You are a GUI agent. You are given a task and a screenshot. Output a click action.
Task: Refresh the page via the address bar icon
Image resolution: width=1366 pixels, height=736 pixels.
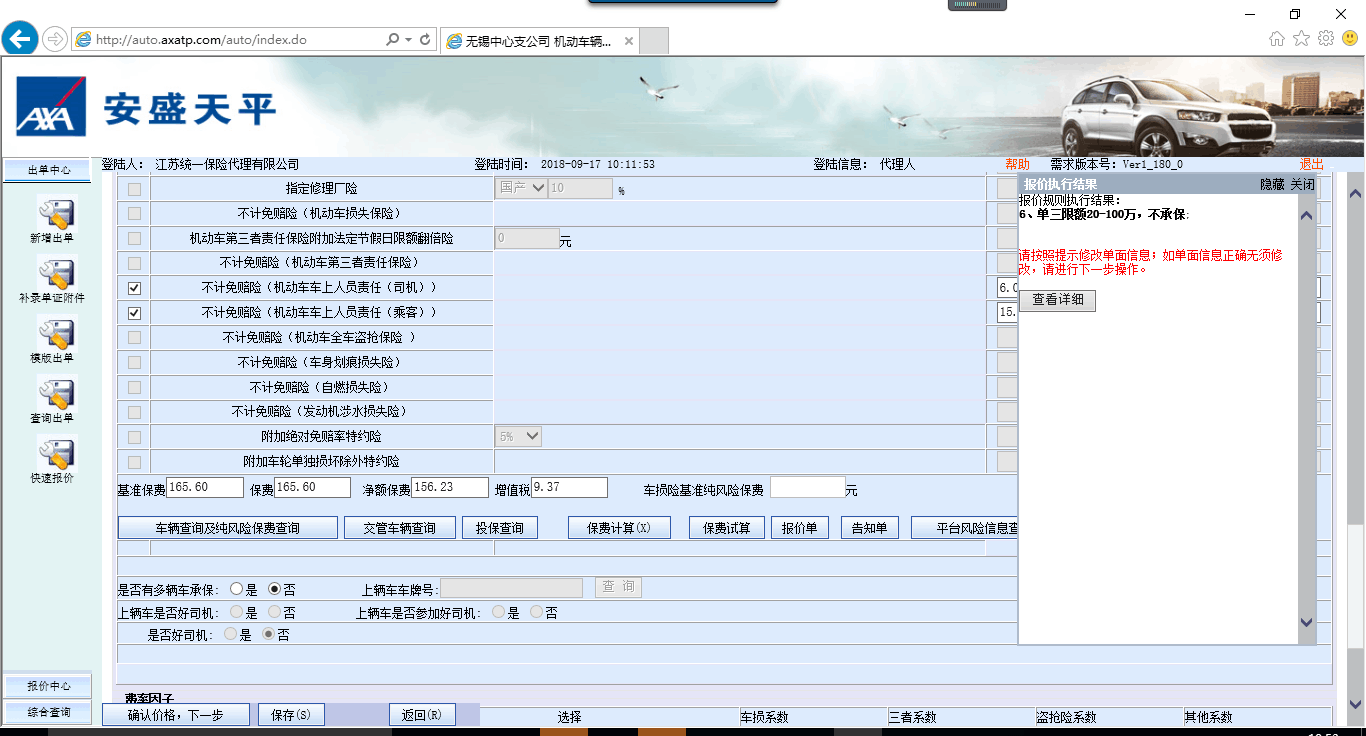coord(425,40)
